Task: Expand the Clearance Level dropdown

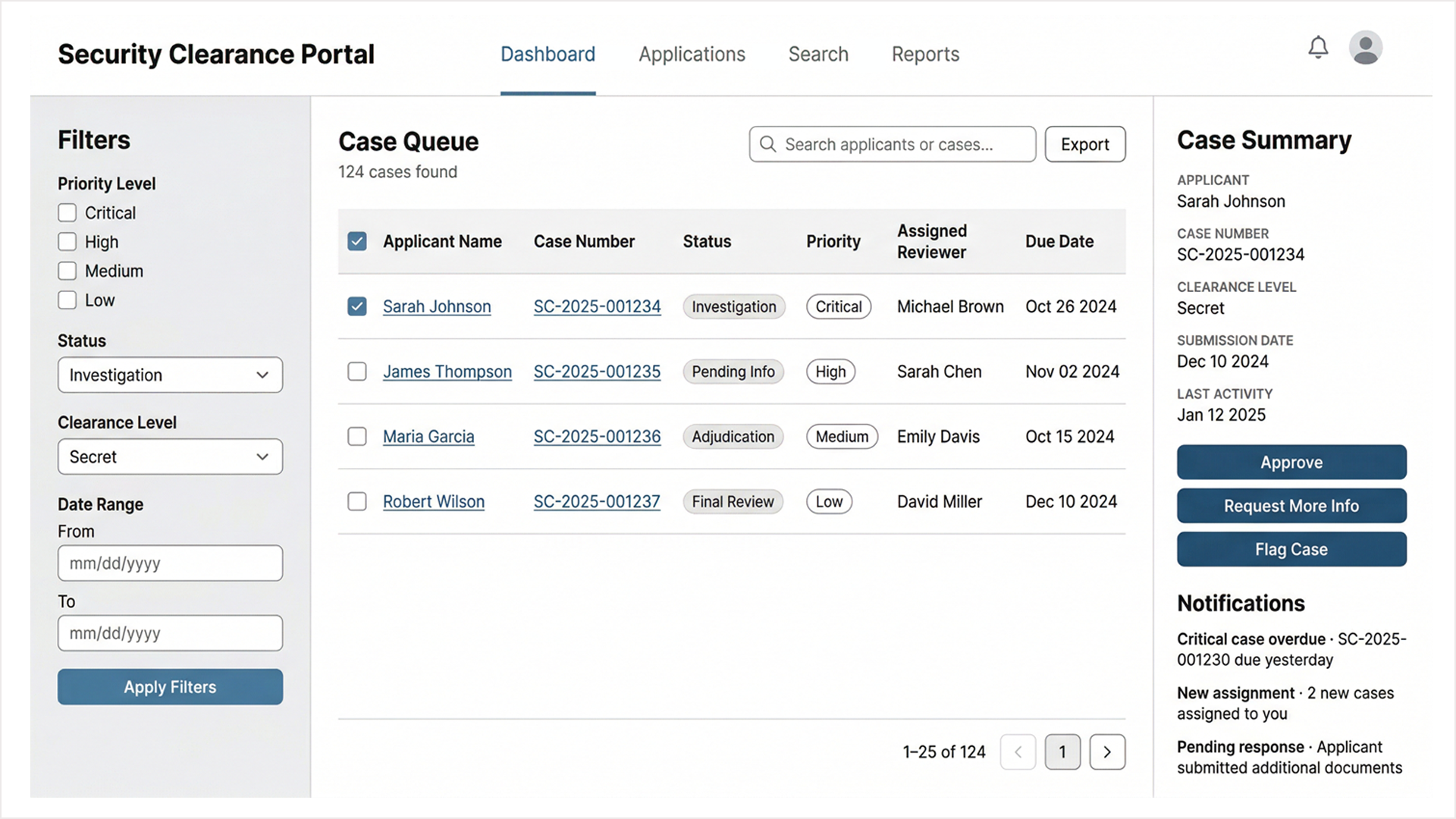Action: click(x=170, y=457)
